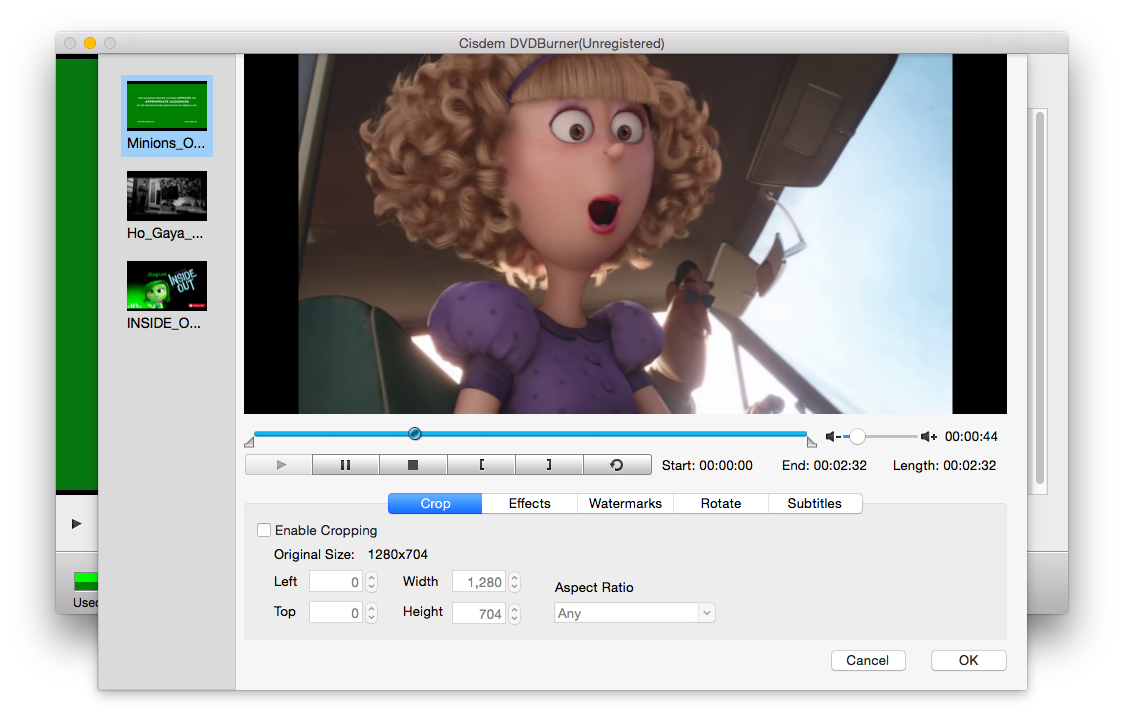This screenshot has height=711, width=1124.
Task: Select the Minions_O... video thumbnail
Action: coord(167,106)
